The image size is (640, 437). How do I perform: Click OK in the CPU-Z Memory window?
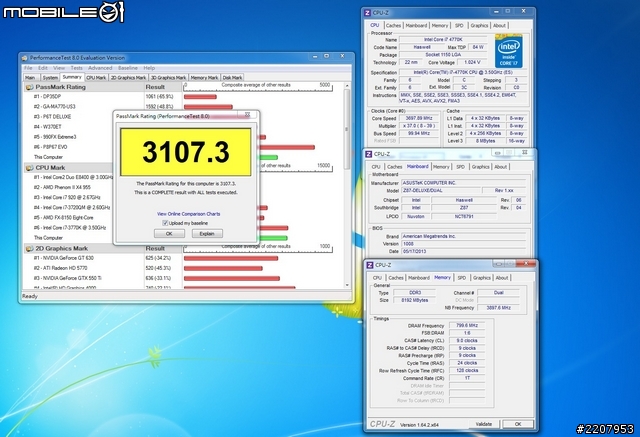pyautogui.click(x=518, y=424)
